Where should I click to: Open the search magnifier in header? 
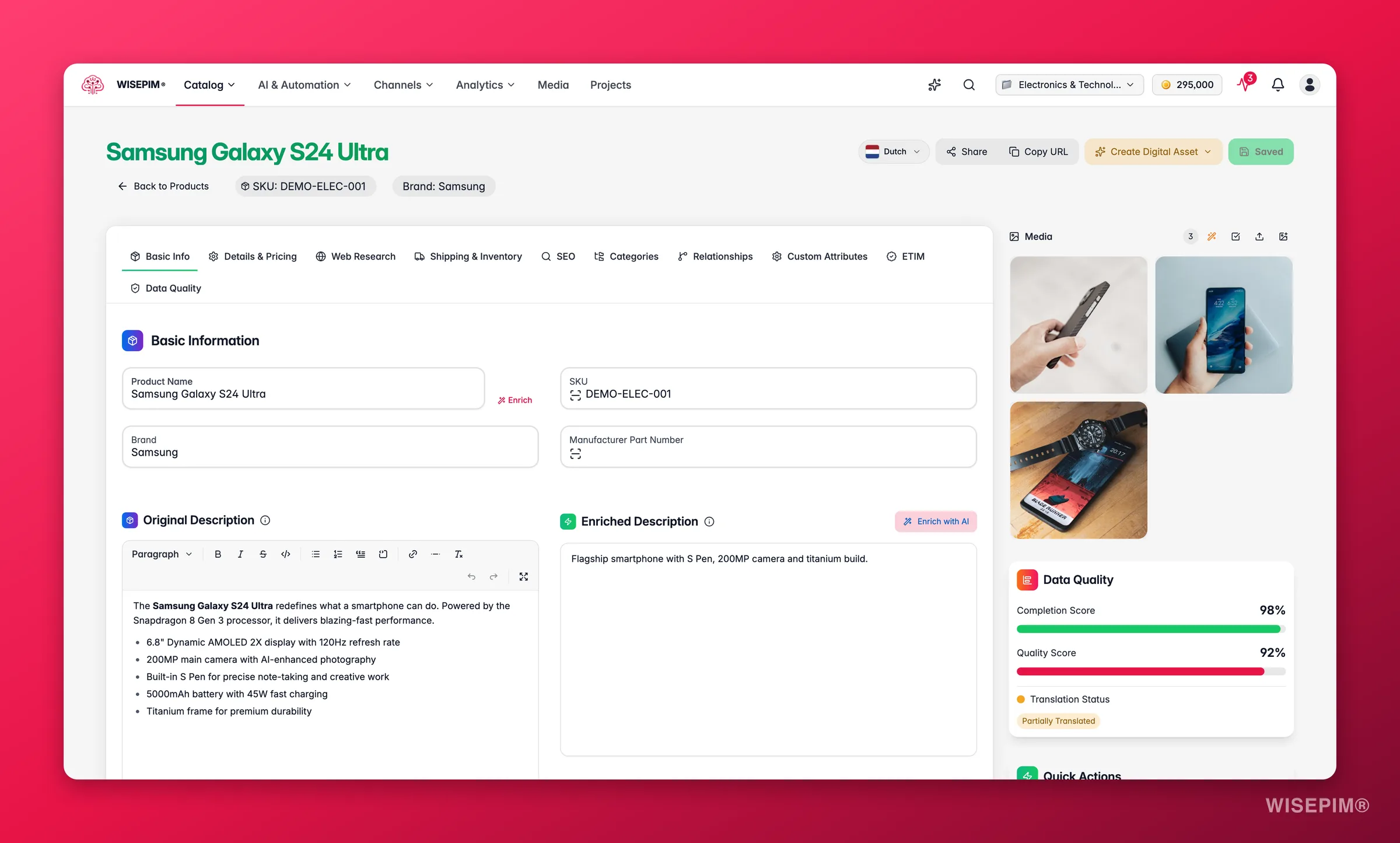969,85
